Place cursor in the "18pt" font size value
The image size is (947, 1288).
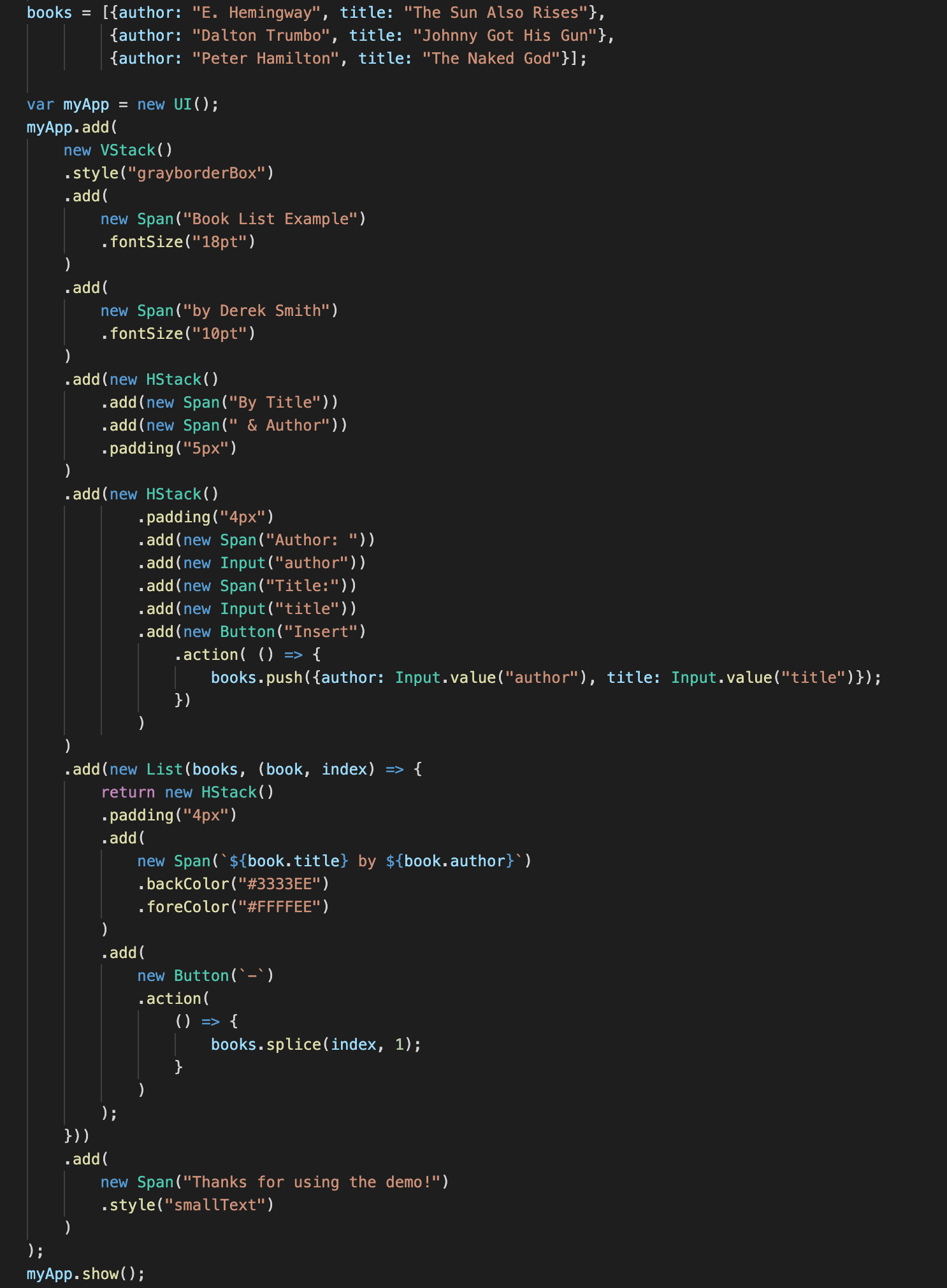pyautogui.click(x=220, y=242)
